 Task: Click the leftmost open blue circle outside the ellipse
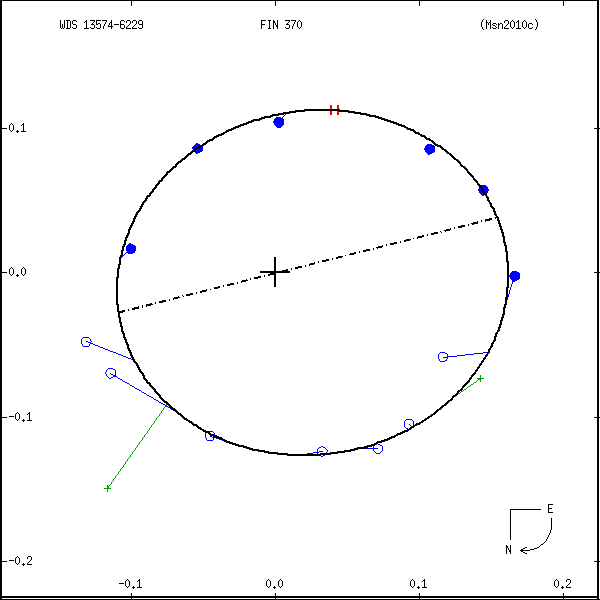tap(86, 342)
